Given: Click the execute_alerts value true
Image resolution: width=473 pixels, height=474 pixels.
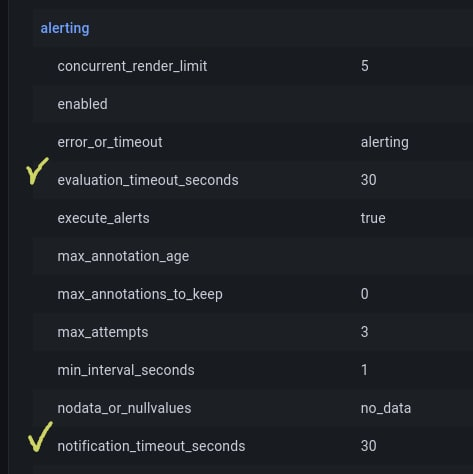Looking at the screenshot, I should [x=373, y=218].
